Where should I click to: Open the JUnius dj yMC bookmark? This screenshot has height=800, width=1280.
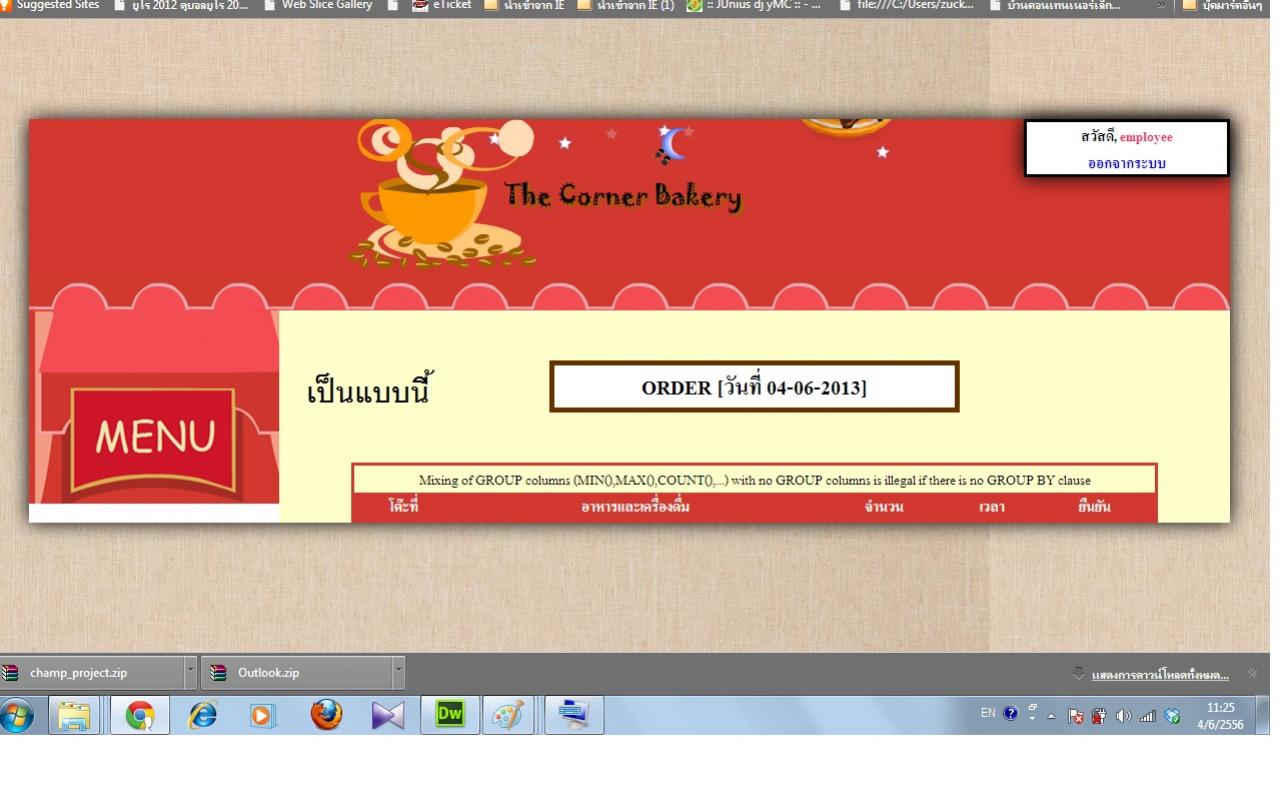pyautogui.click(x=752, y=5)
